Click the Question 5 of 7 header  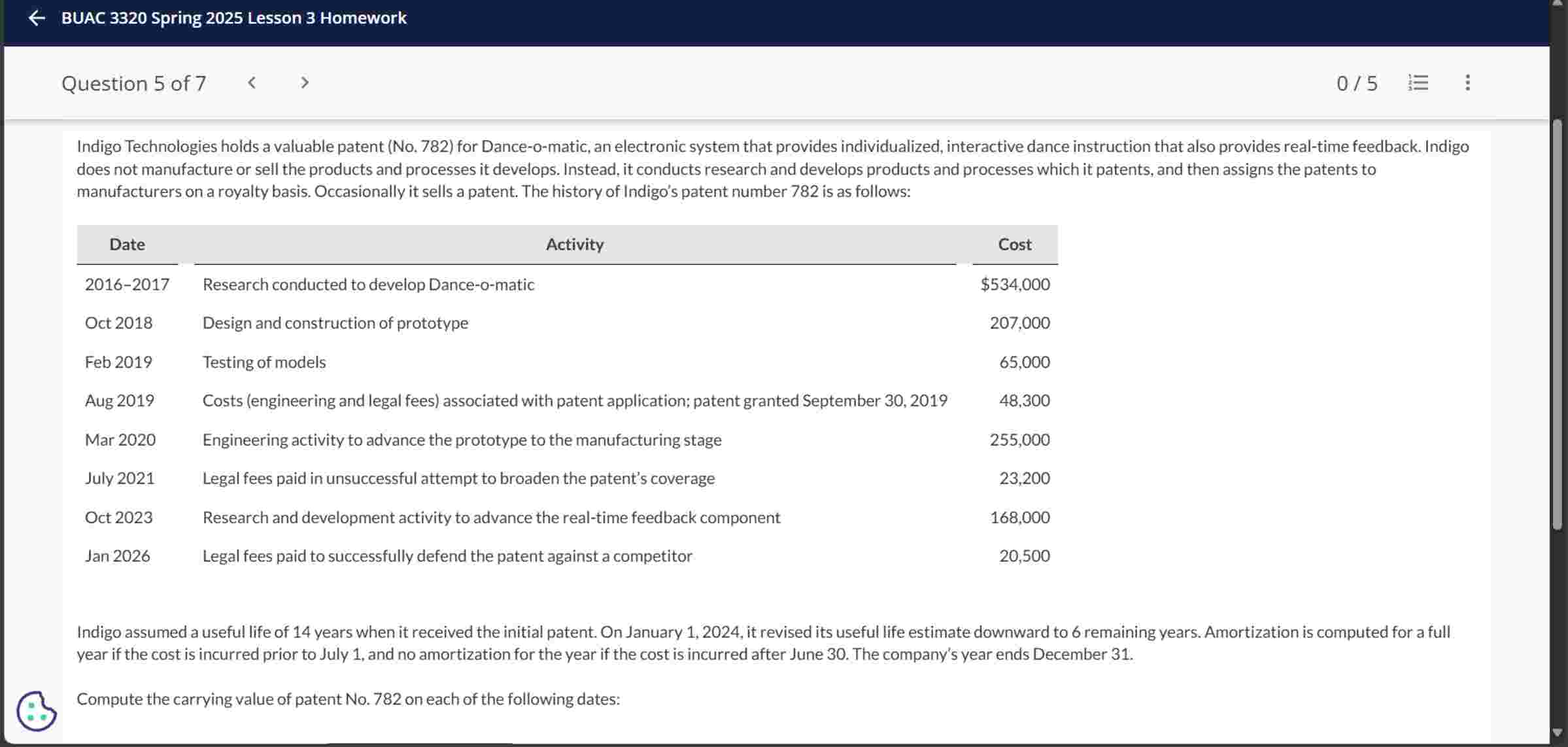click(x=133, y=83)
